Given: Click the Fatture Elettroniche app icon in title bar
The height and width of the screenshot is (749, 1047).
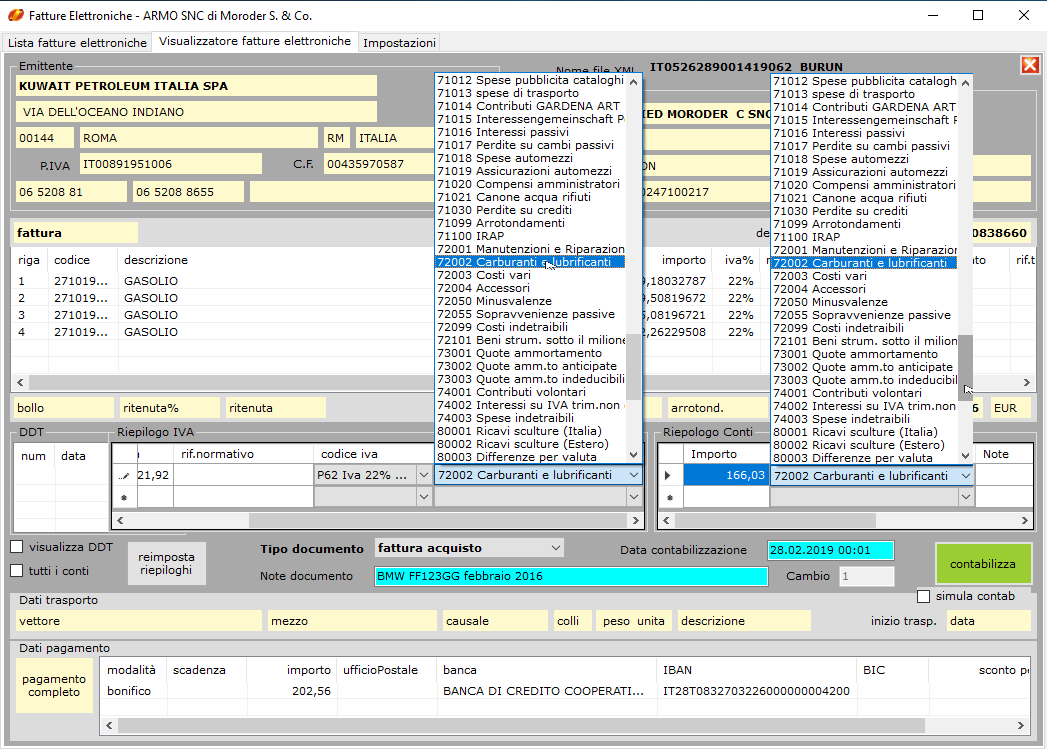Looking at the screenshot, I should point(15,16).
